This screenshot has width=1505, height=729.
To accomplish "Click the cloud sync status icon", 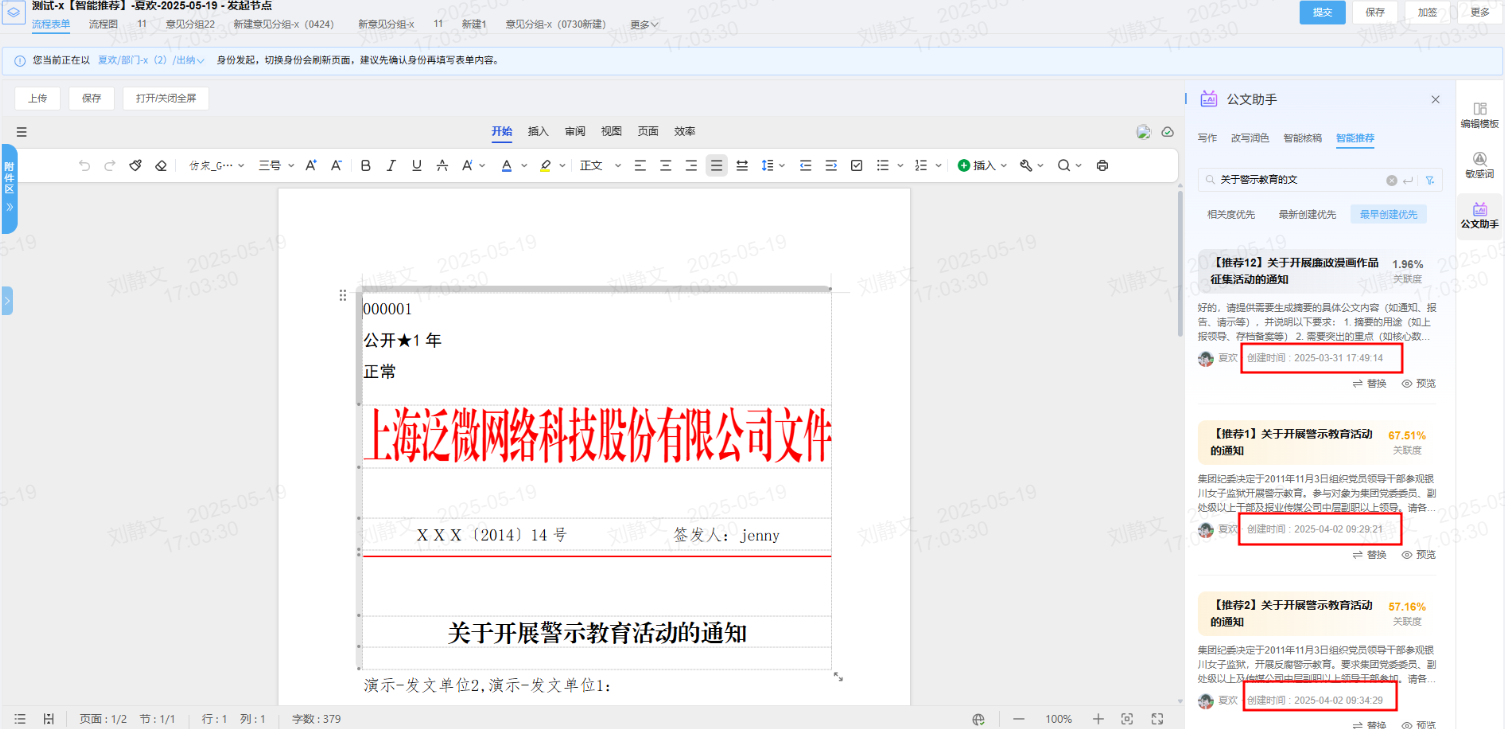I will point(1167,132).
